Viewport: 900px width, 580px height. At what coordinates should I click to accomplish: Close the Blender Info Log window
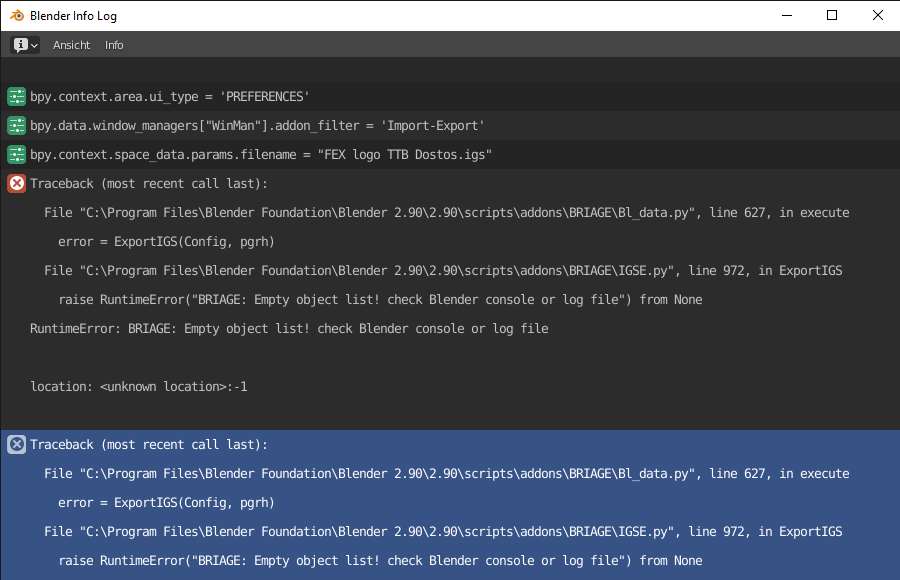click(x=877, y=15)
